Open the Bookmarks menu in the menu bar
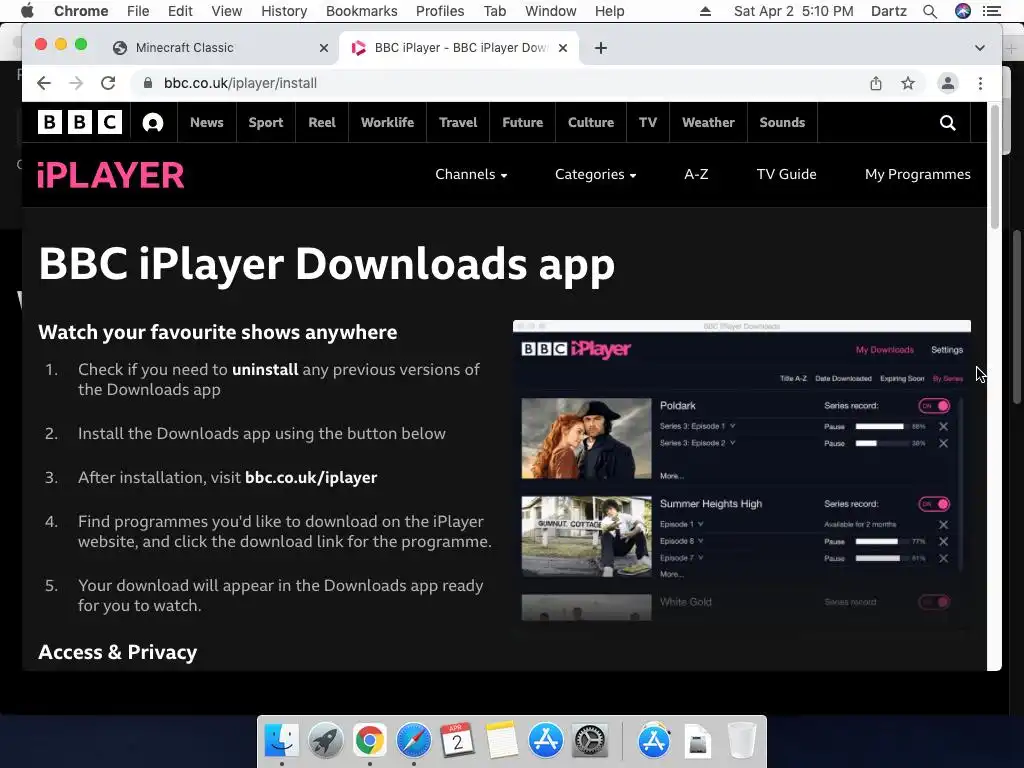1024x768 pixels. 361,11
